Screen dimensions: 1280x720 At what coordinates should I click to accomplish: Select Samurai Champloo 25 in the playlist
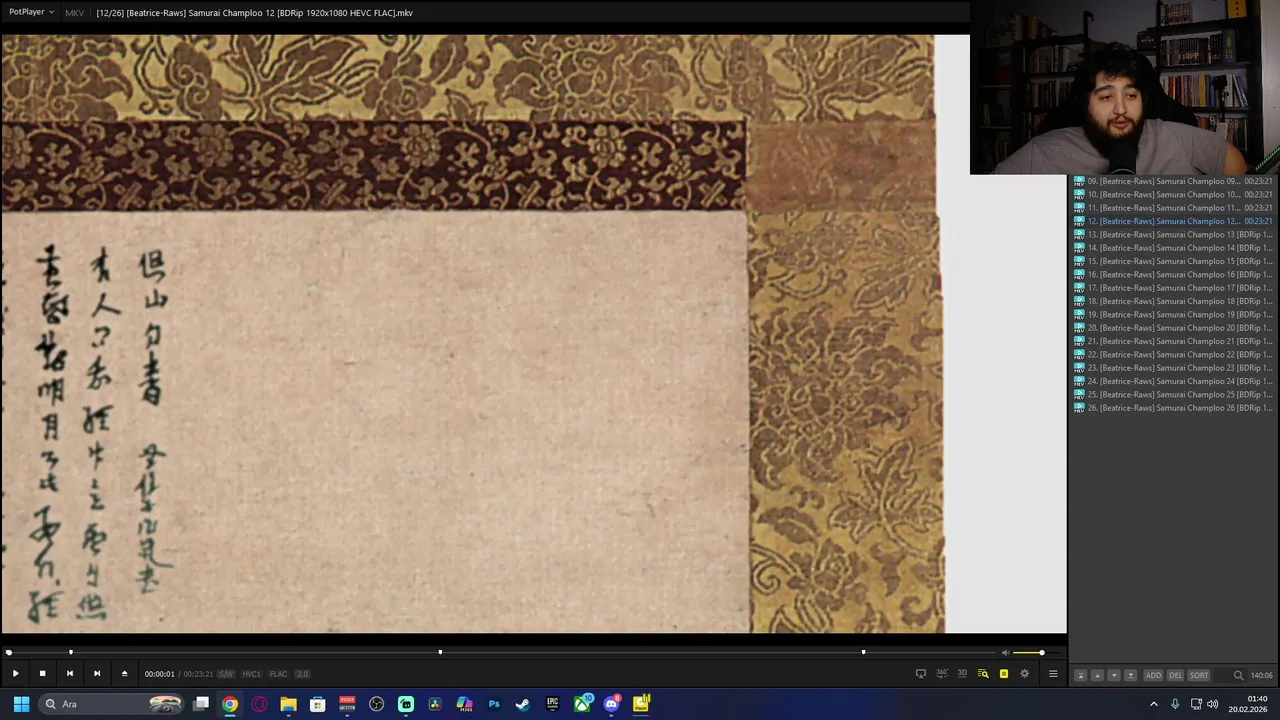pos(1173,394)
